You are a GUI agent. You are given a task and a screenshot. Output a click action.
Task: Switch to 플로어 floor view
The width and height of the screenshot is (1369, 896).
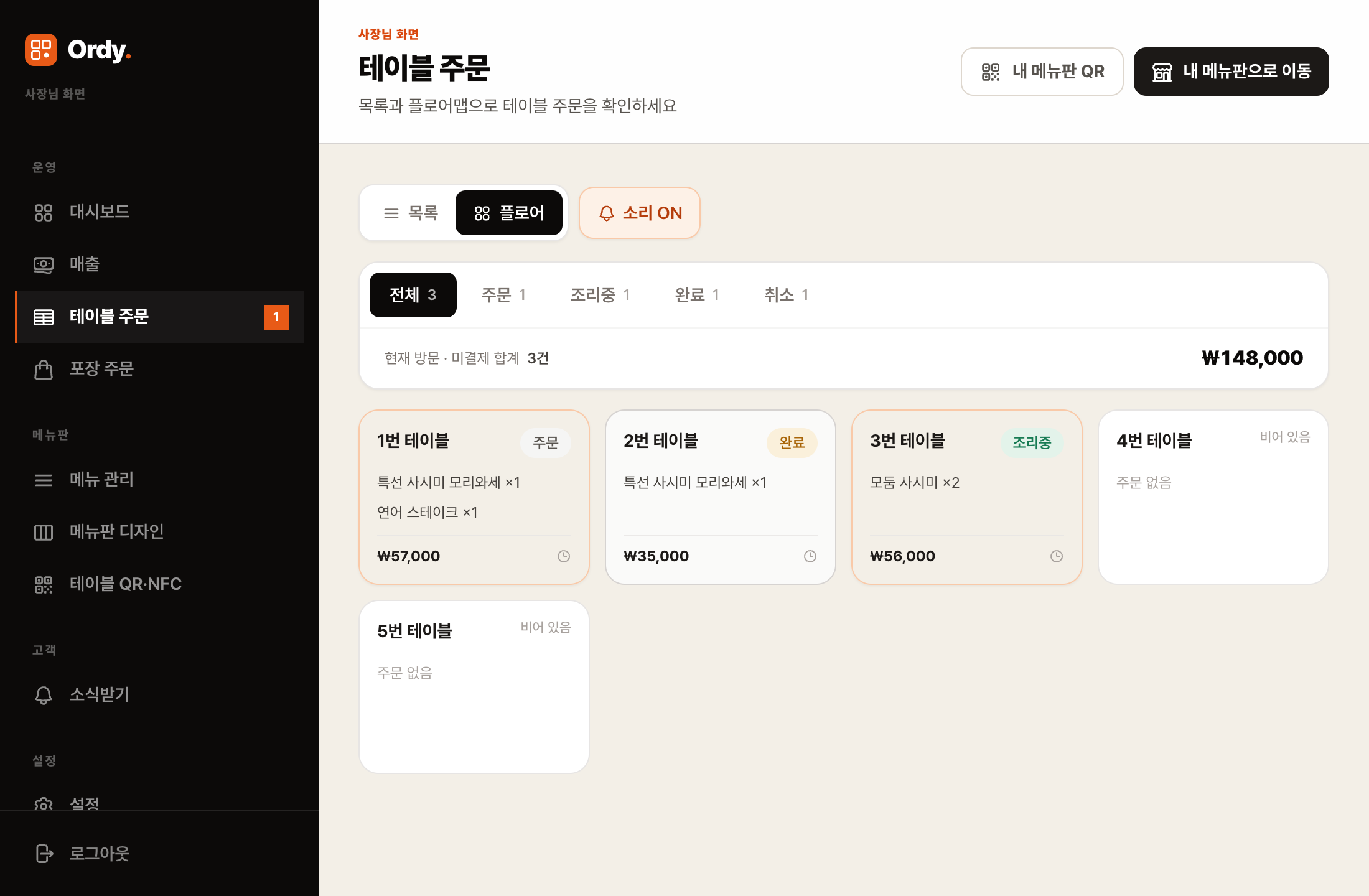pos(509,213)
